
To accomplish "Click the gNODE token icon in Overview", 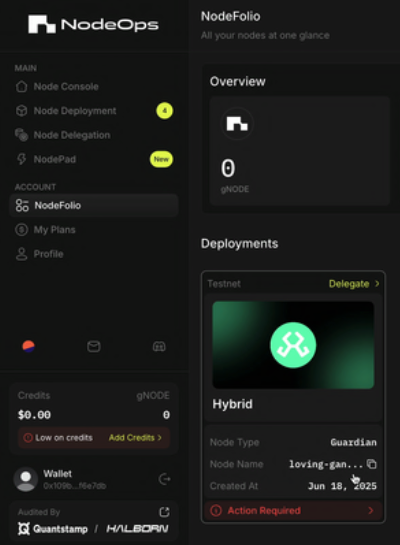I will click(237, 124).
